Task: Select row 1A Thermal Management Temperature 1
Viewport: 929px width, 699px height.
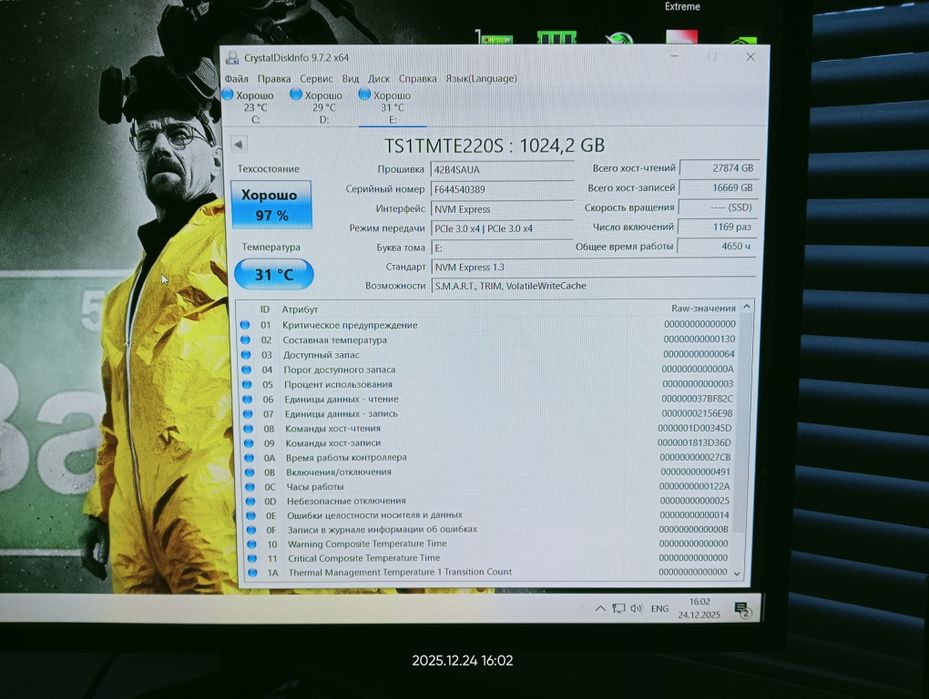Action: point(489,572)
